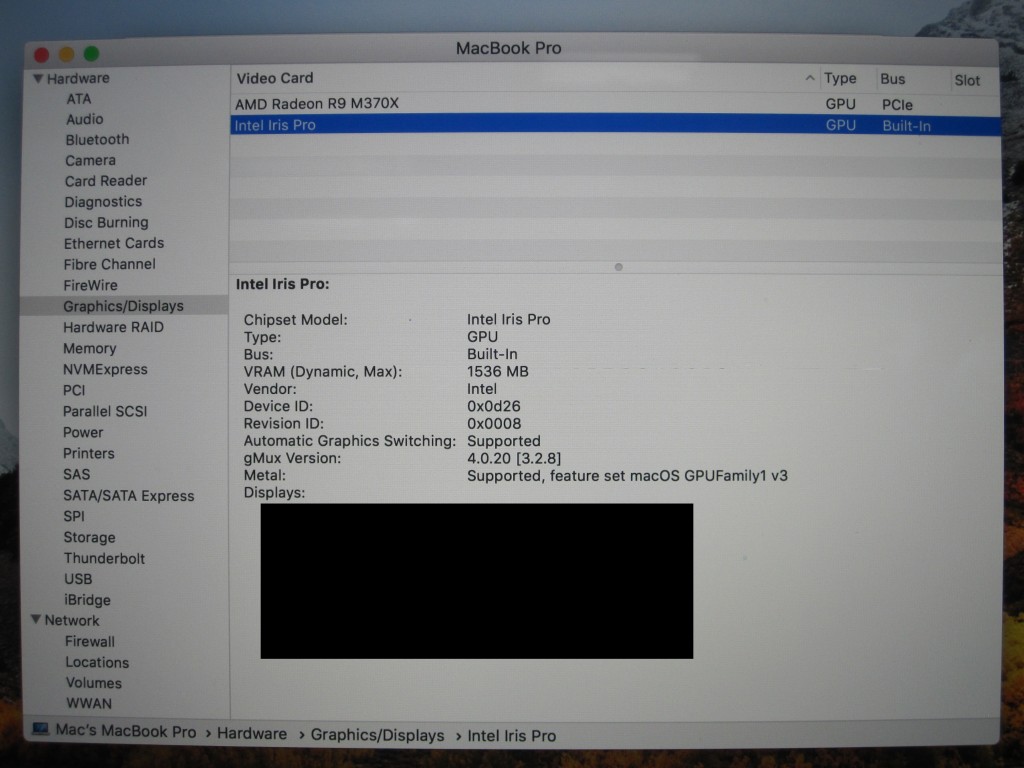This screenshot has width=1024, height=768.
Task: Collapse the Network section triangle
Action: click(36, 619)
